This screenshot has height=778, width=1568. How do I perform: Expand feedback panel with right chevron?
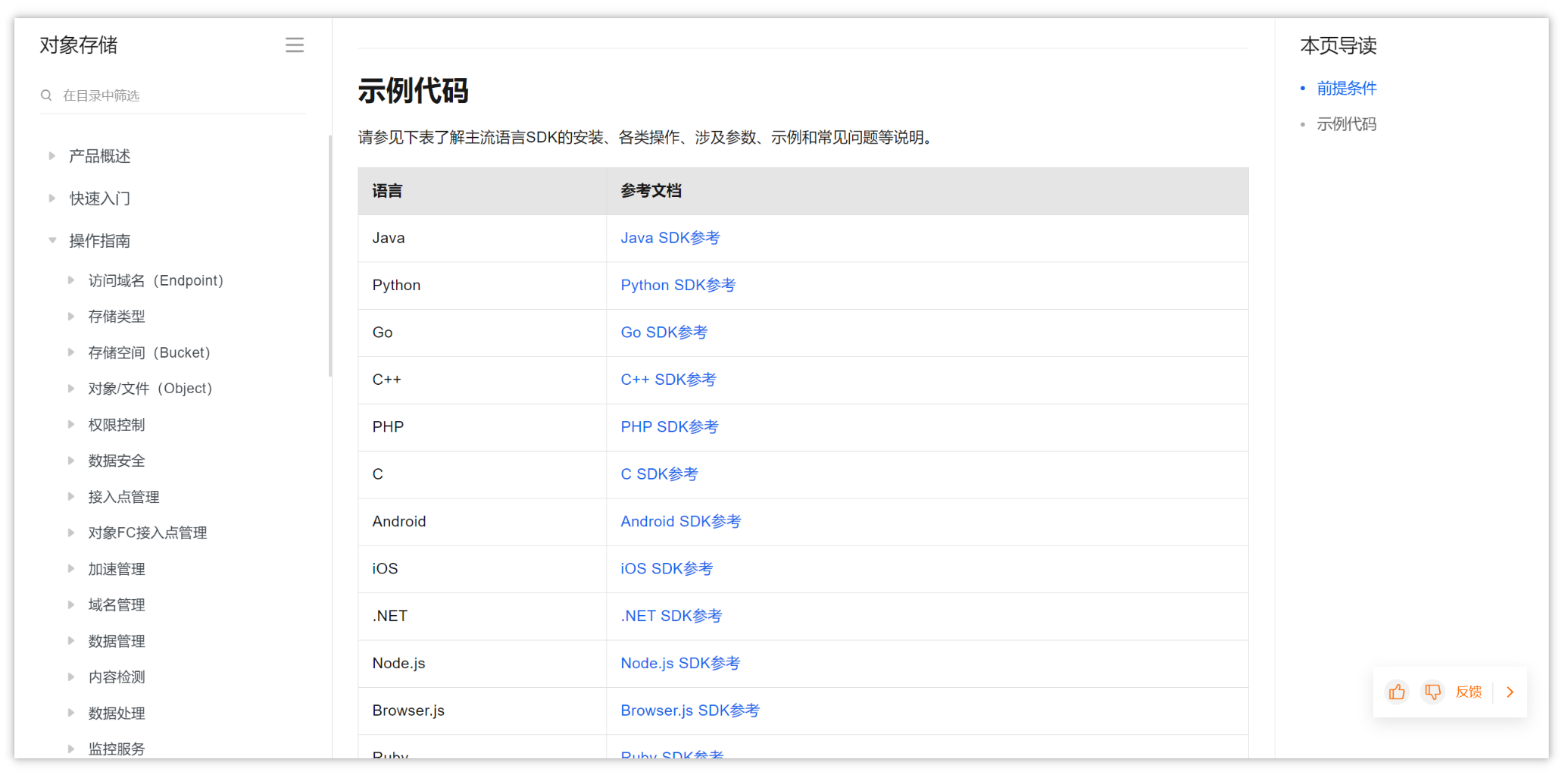(x=1510, y=692)
